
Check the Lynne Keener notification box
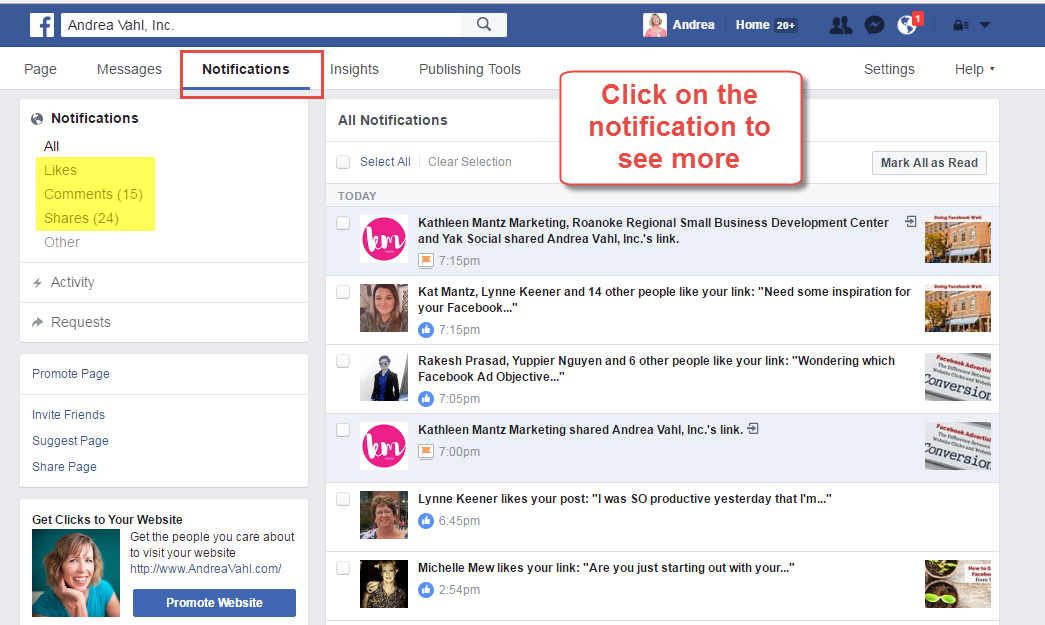pos(343,499)
